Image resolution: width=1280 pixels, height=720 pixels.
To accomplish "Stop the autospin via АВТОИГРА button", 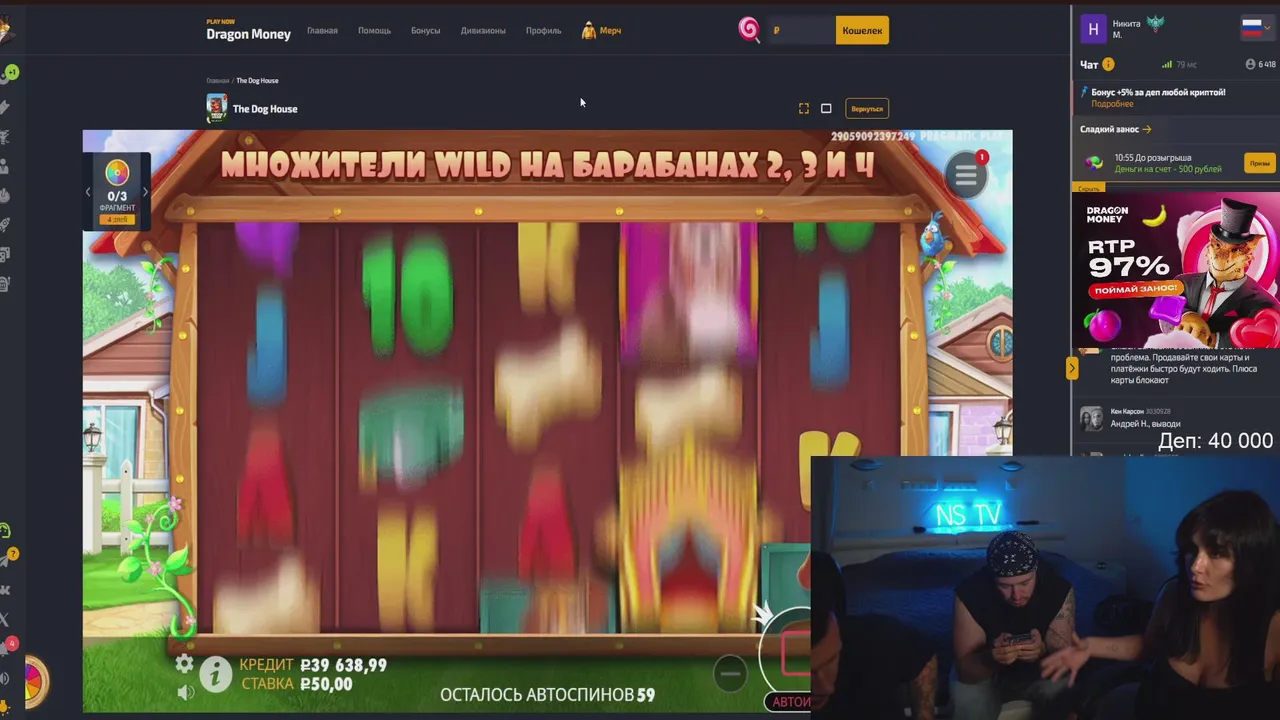I will click(x=789, y=701).
